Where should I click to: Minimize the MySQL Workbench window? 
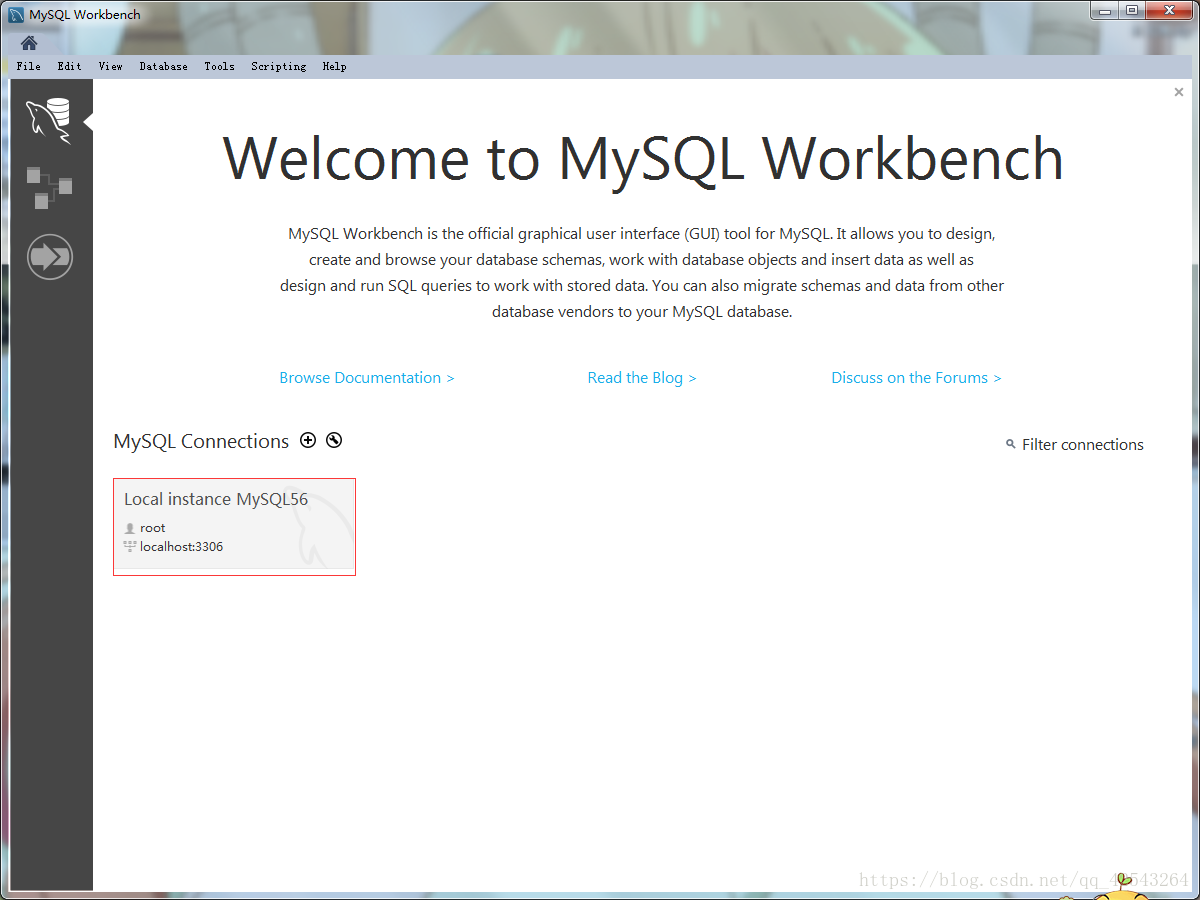pos(1104,11)
